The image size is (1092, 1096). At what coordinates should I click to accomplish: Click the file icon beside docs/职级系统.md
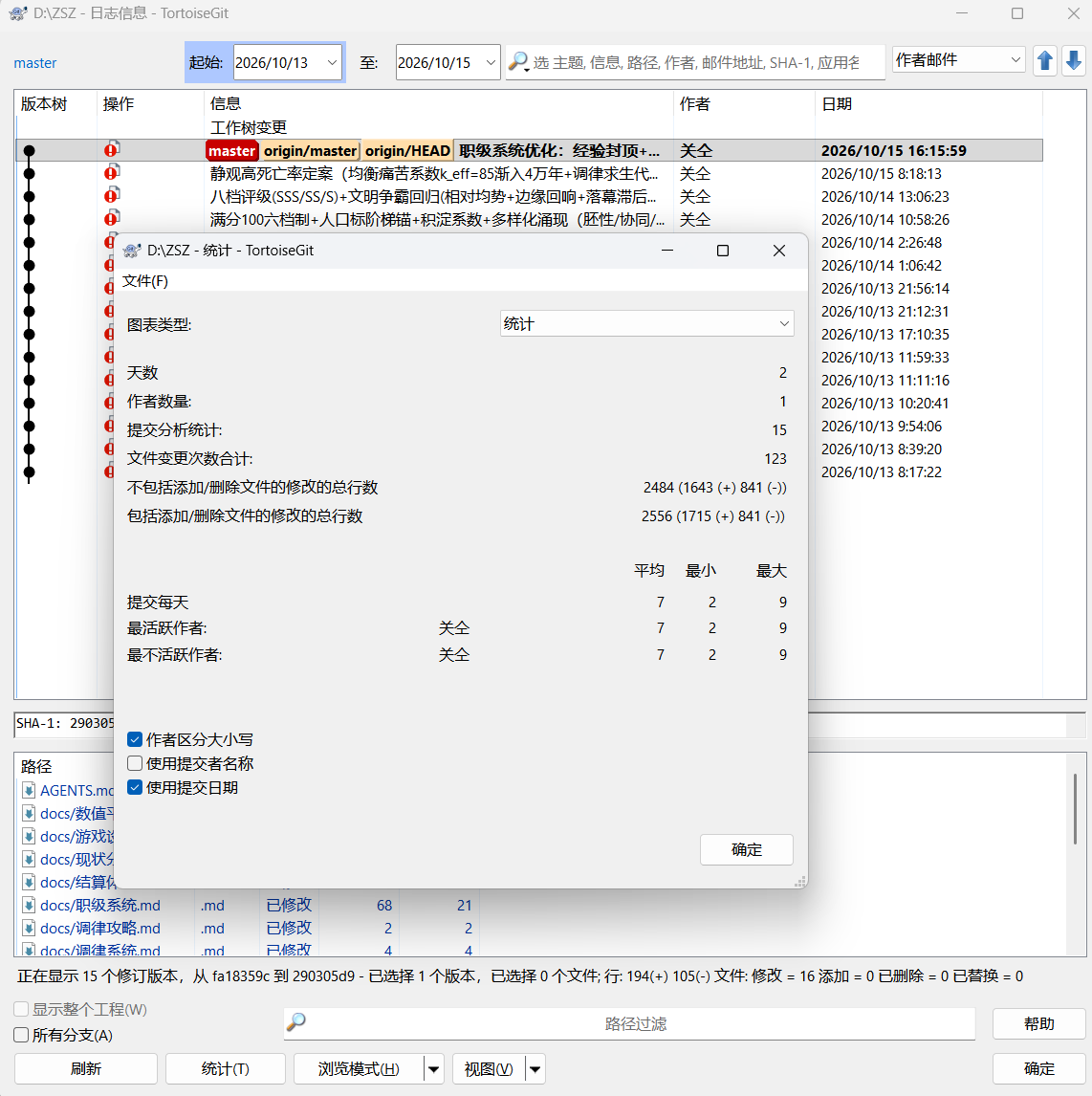coord(29,905)
